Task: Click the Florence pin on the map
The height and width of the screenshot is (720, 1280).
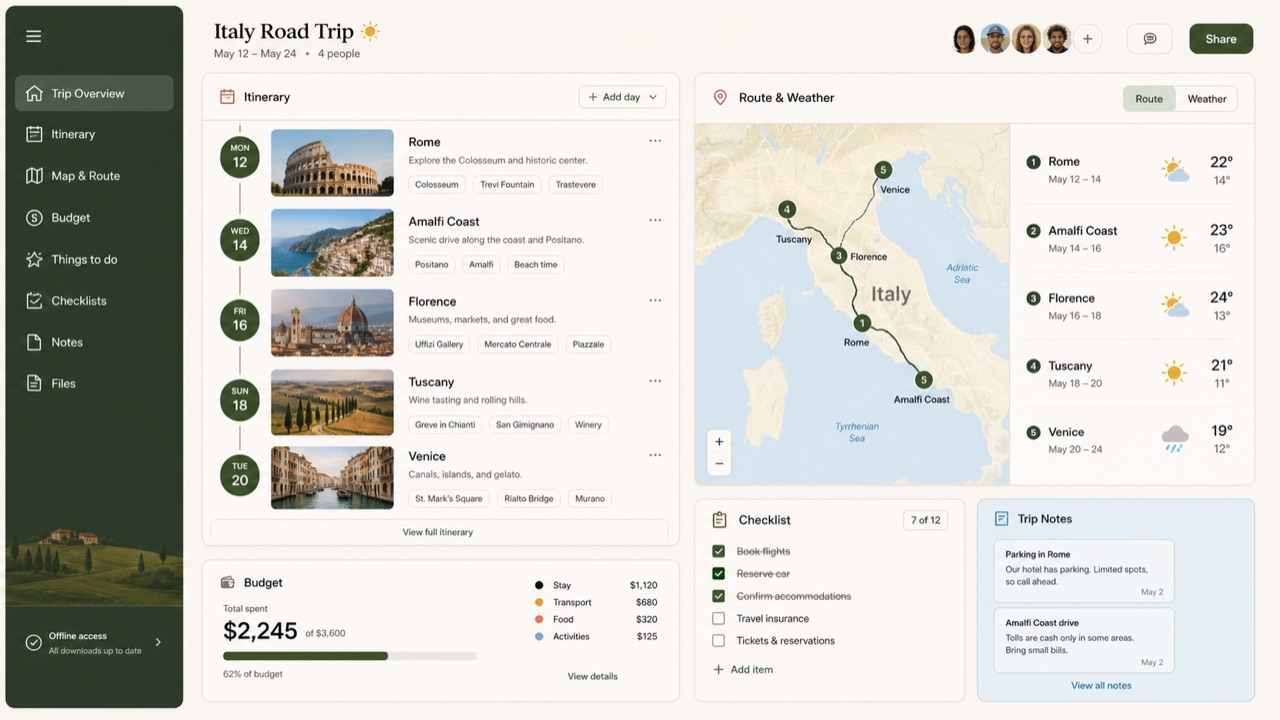Action: (839, 256)
